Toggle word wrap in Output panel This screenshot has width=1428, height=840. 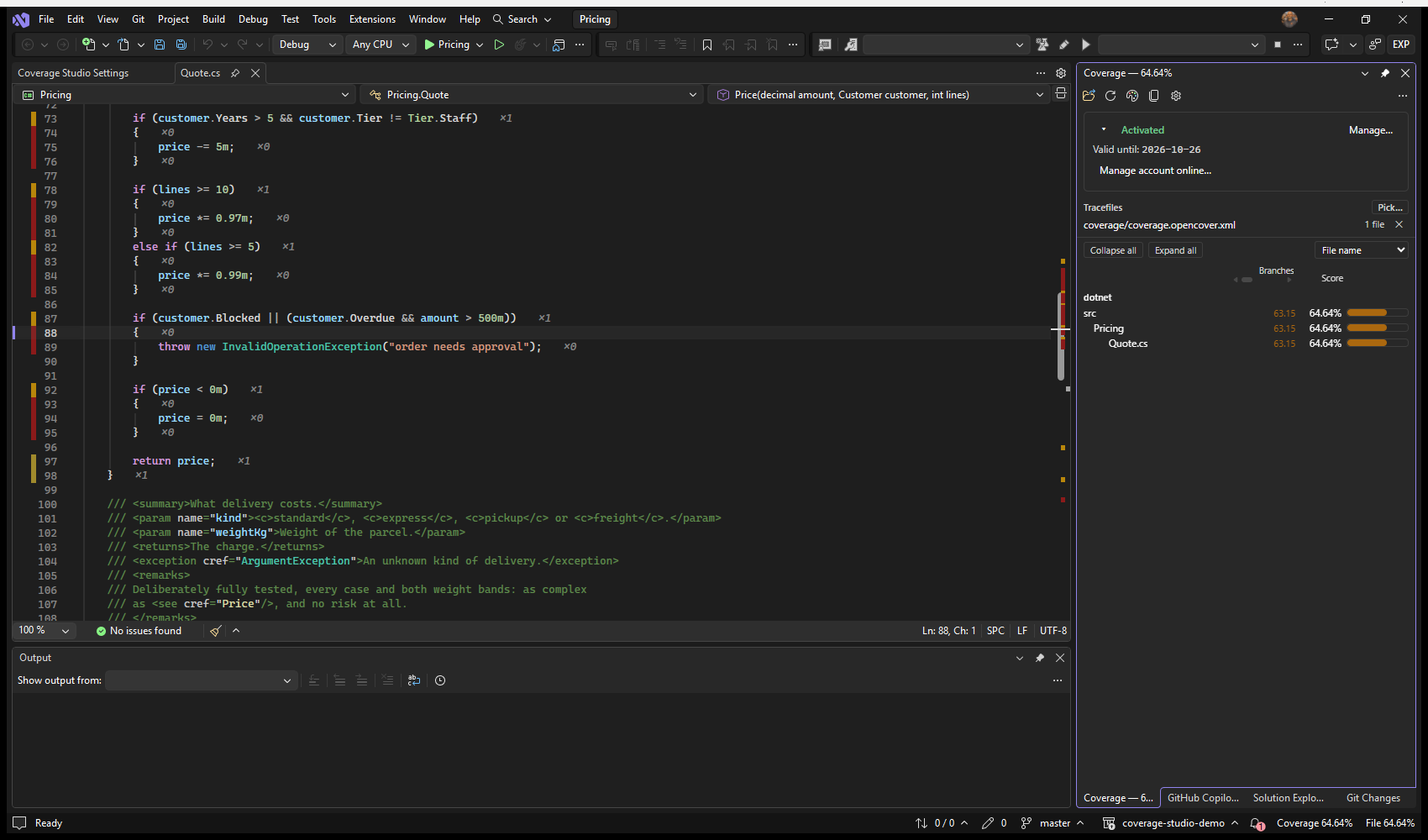414,680
